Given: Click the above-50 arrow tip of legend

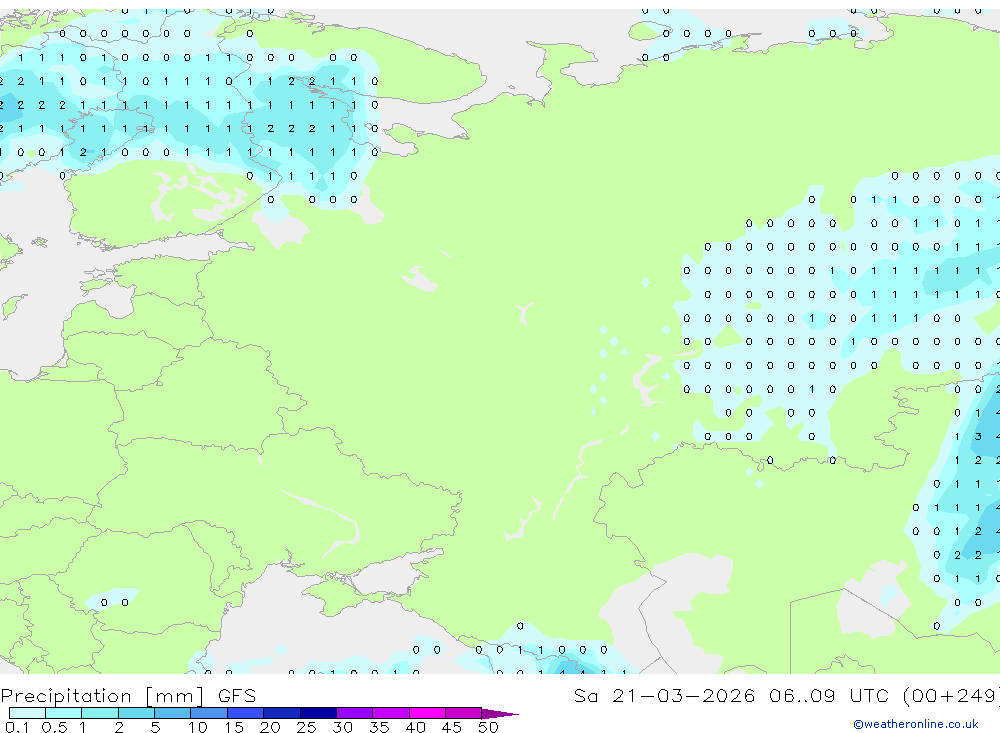Looking at the screenshot, I should (500, 713).
